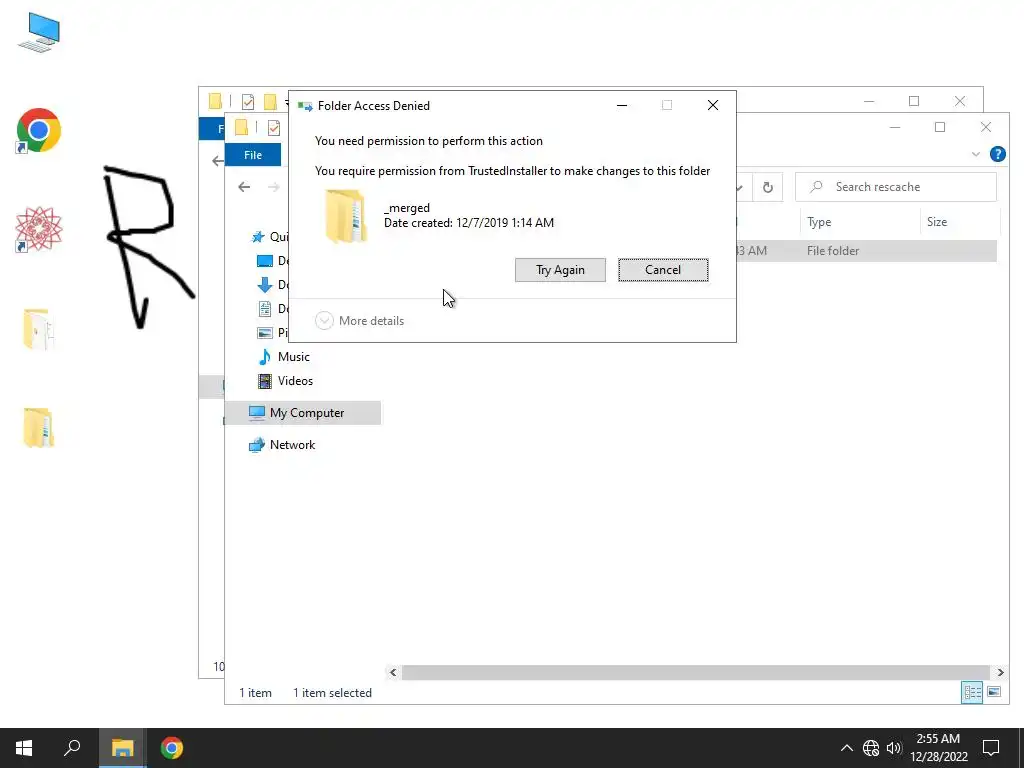
Task: Click the back Explorer window's back arrow
Action: 217,161
